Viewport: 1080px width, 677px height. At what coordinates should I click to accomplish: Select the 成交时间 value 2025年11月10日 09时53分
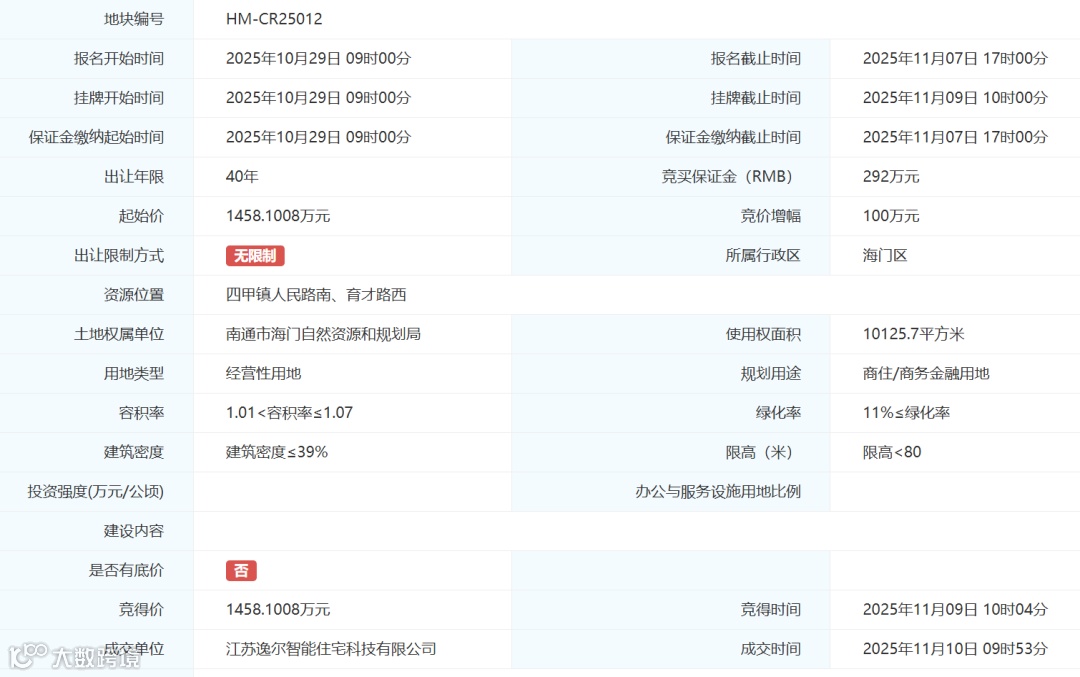click(x=955, y=649)
